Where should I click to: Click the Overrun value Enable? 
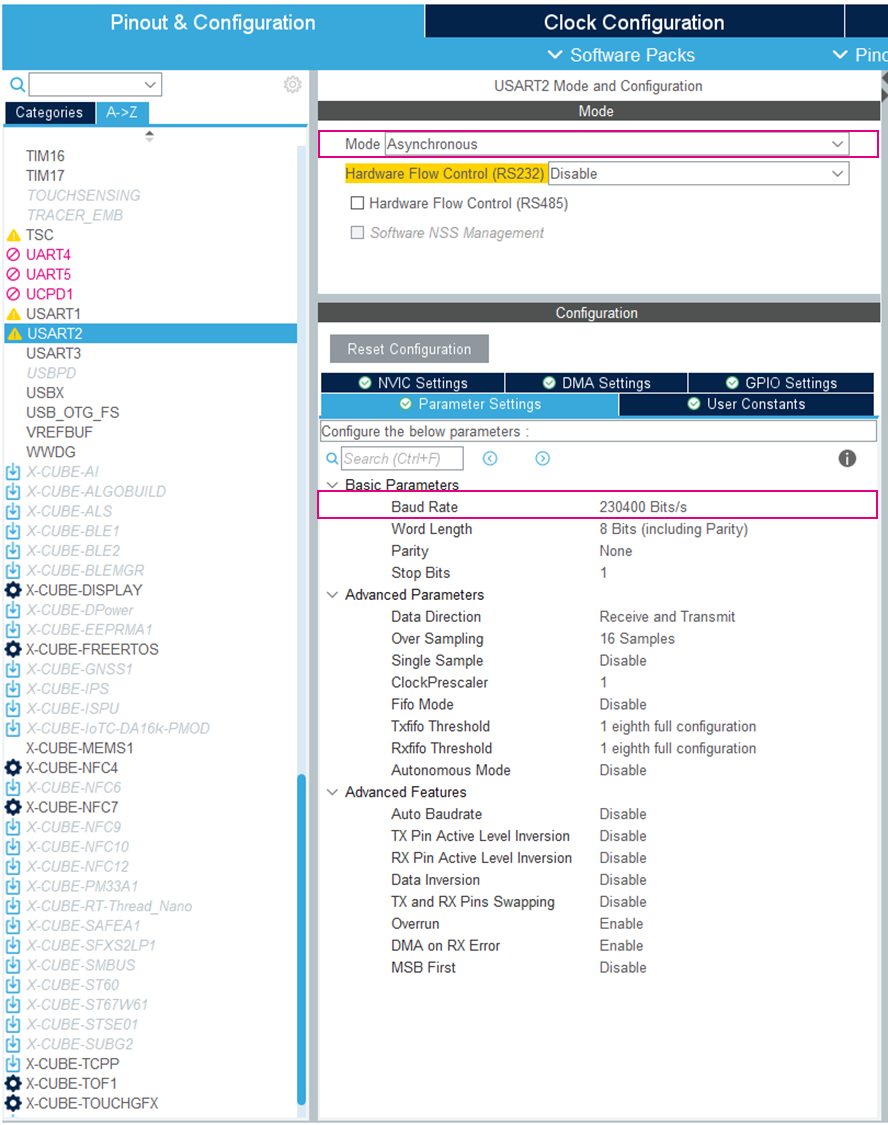[x=621, y=924]
